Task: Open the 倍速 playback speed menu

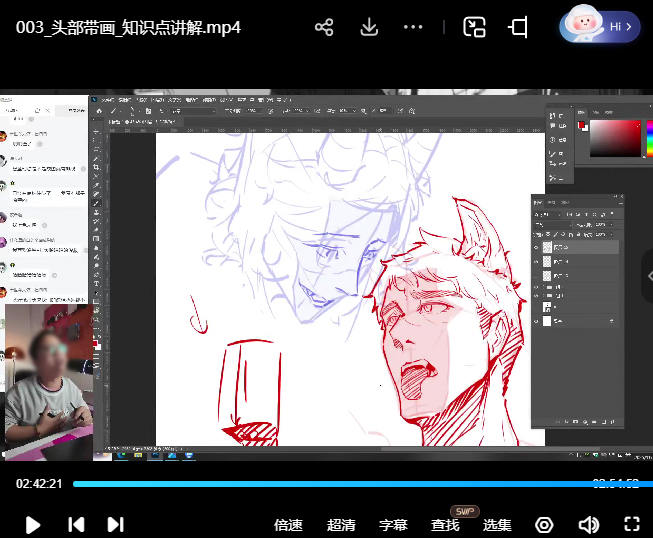Action: (288, 525)
